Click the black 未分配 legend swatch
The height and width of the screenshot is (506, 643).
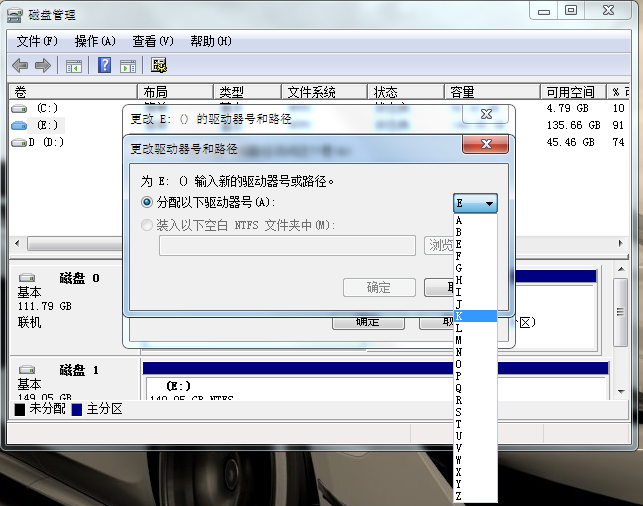pos(20,409)
